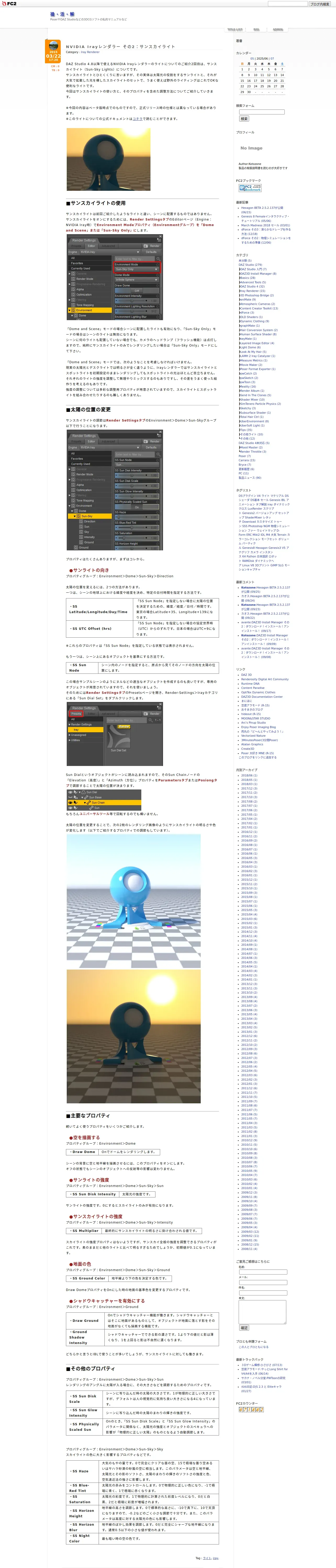Viewport: 336px width, 1568px height.
Task: Open category Carrara (15)
Action: pos(247,460)
